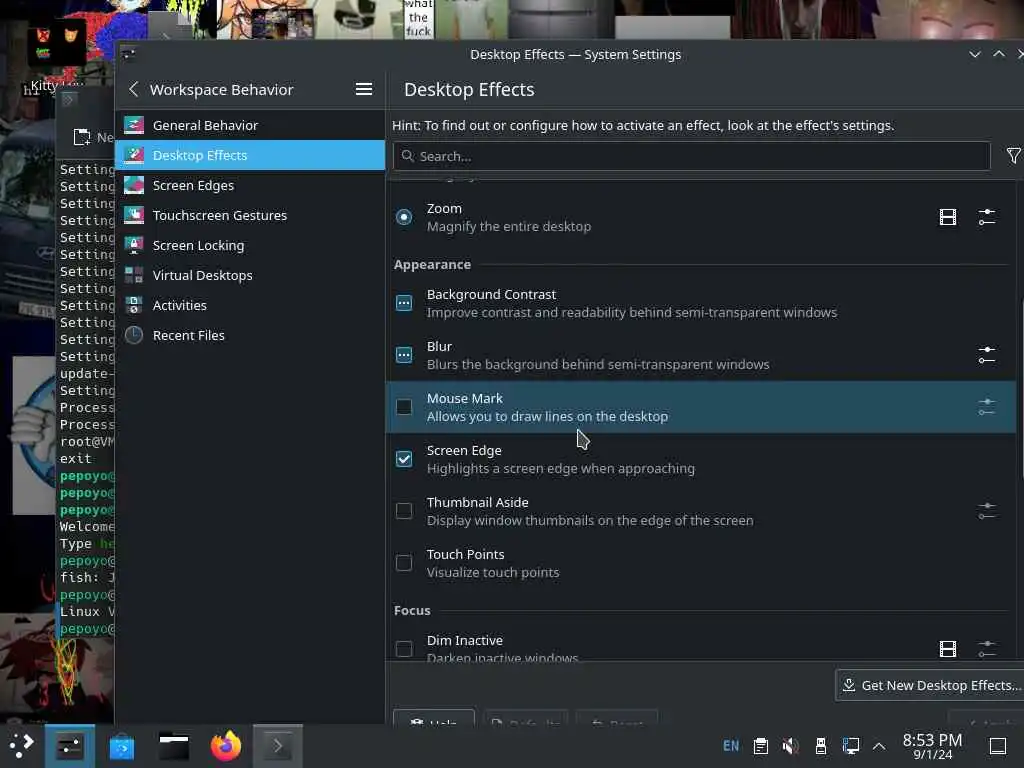Image resolution: width=1024 pixels, height=768 pixels.
Task: Open the network tray icon
Action: click(x=850, y=746)
